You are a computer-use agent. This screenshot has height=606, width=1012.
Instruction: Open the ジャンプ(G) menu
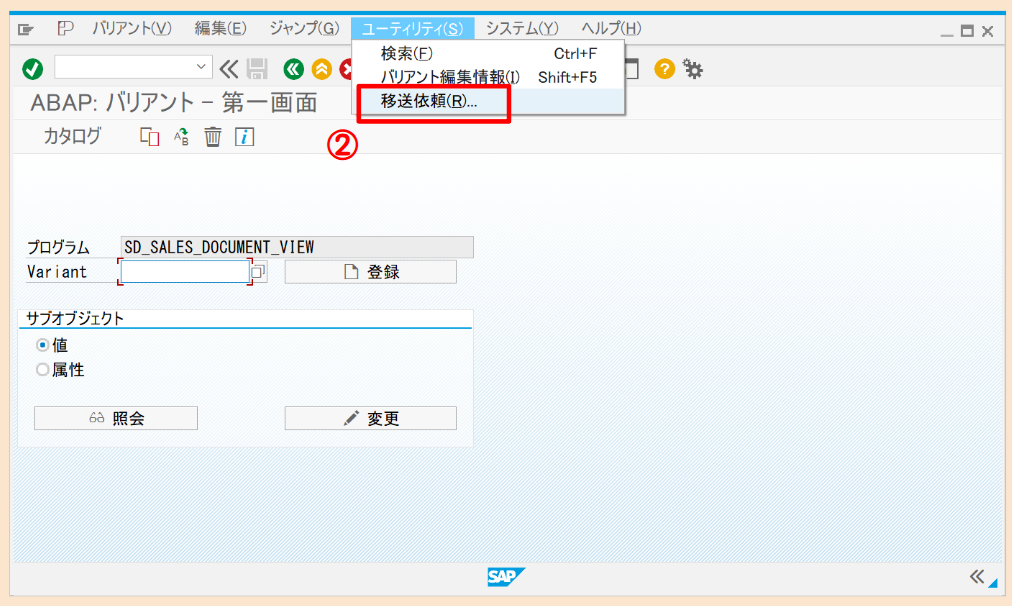pos(304,28)
